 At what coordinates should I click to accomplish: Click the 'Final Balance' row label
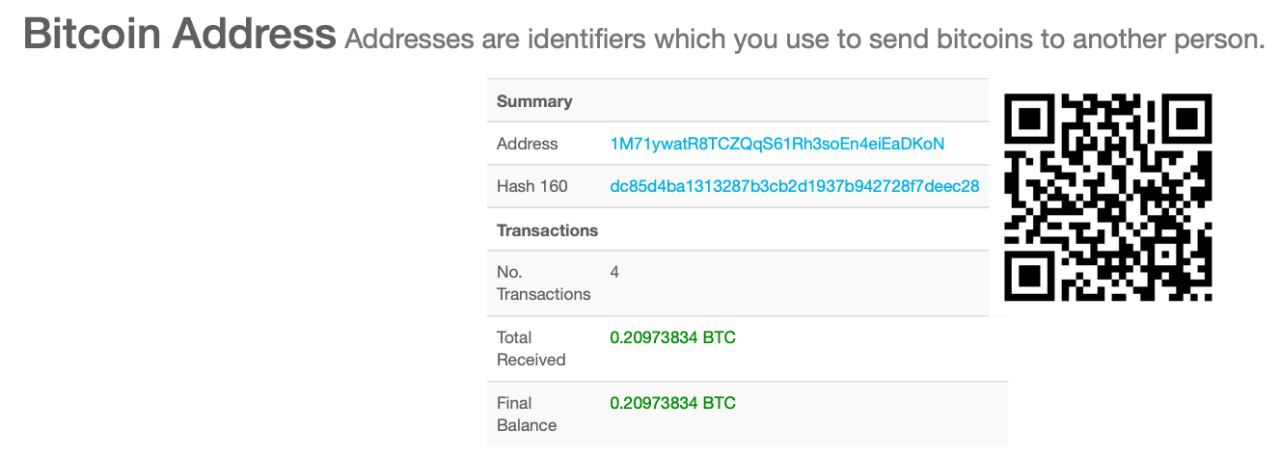[x=526, y=414]
